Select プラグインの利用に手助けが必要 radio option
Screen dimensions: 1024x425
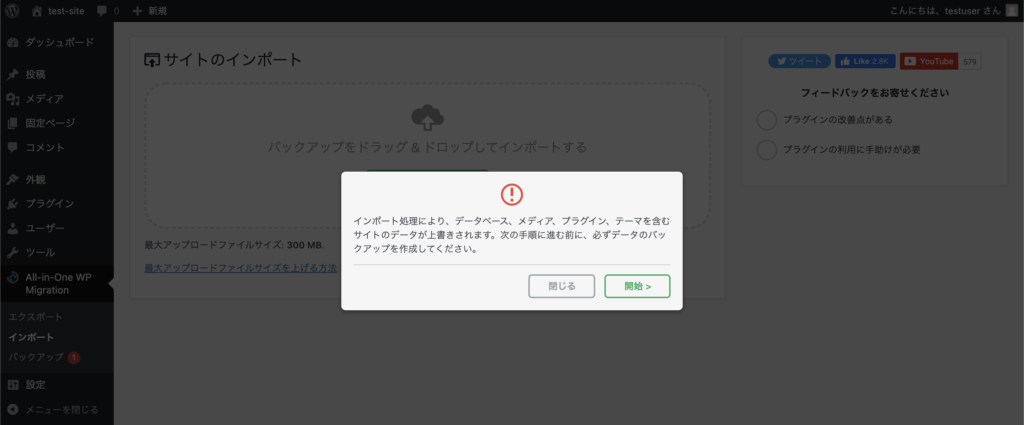pos(767,150)
